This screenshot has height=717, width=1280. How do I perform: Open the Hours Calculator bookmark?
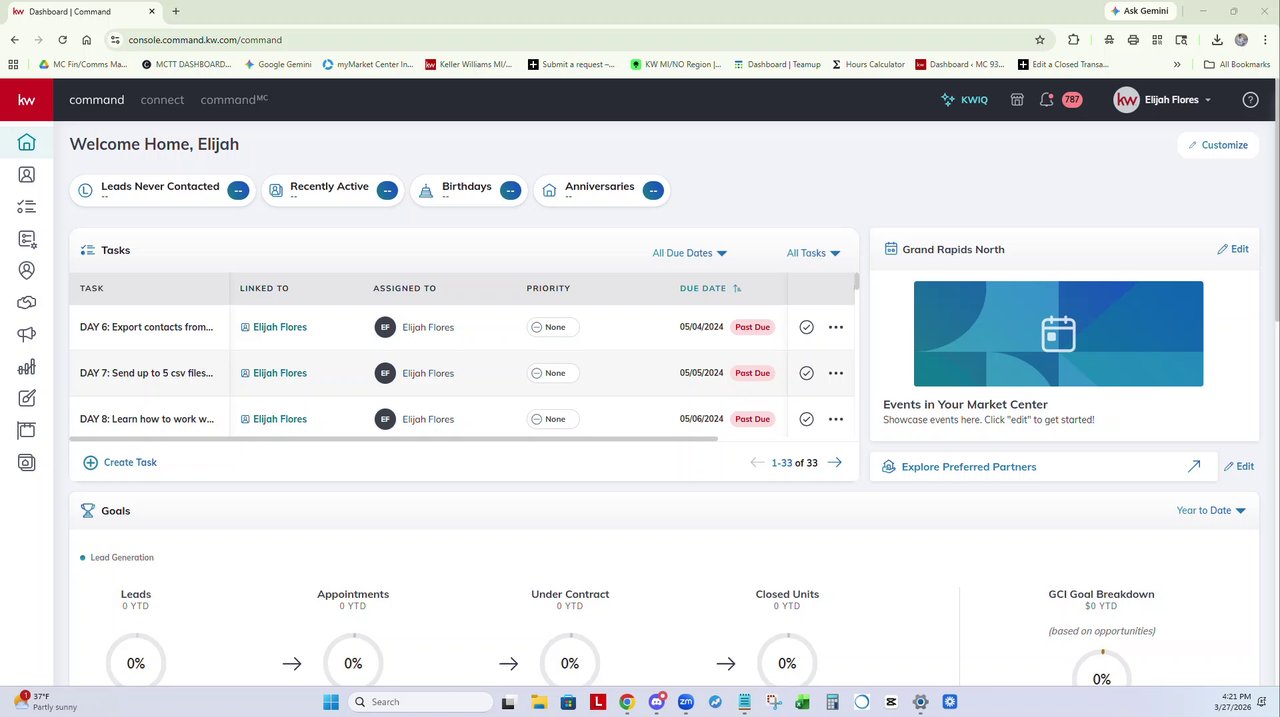867,64
